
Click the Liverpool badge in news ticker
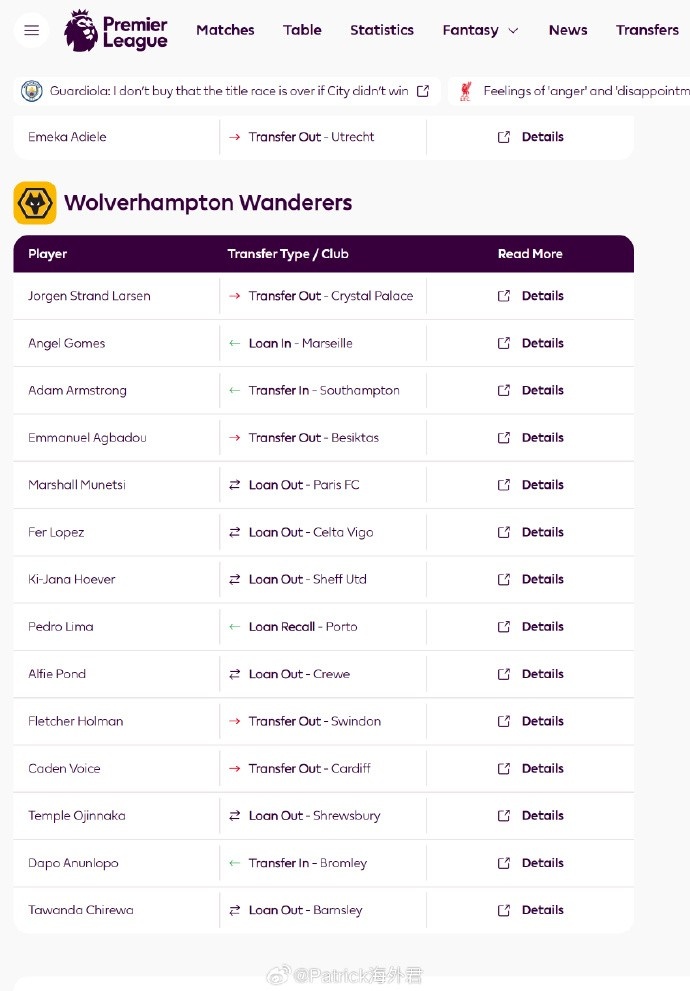(x=466, y=91)
